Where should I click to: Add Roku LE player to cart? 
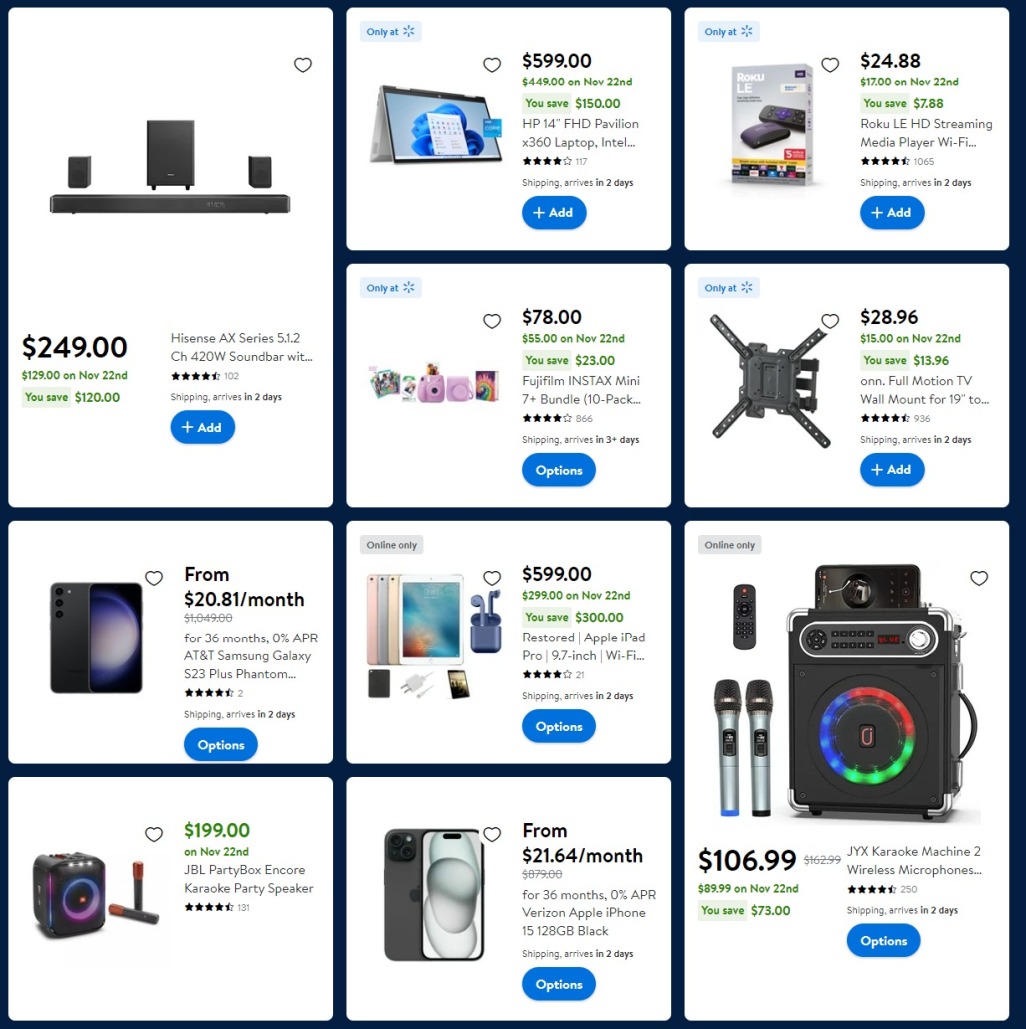(892, 213)
